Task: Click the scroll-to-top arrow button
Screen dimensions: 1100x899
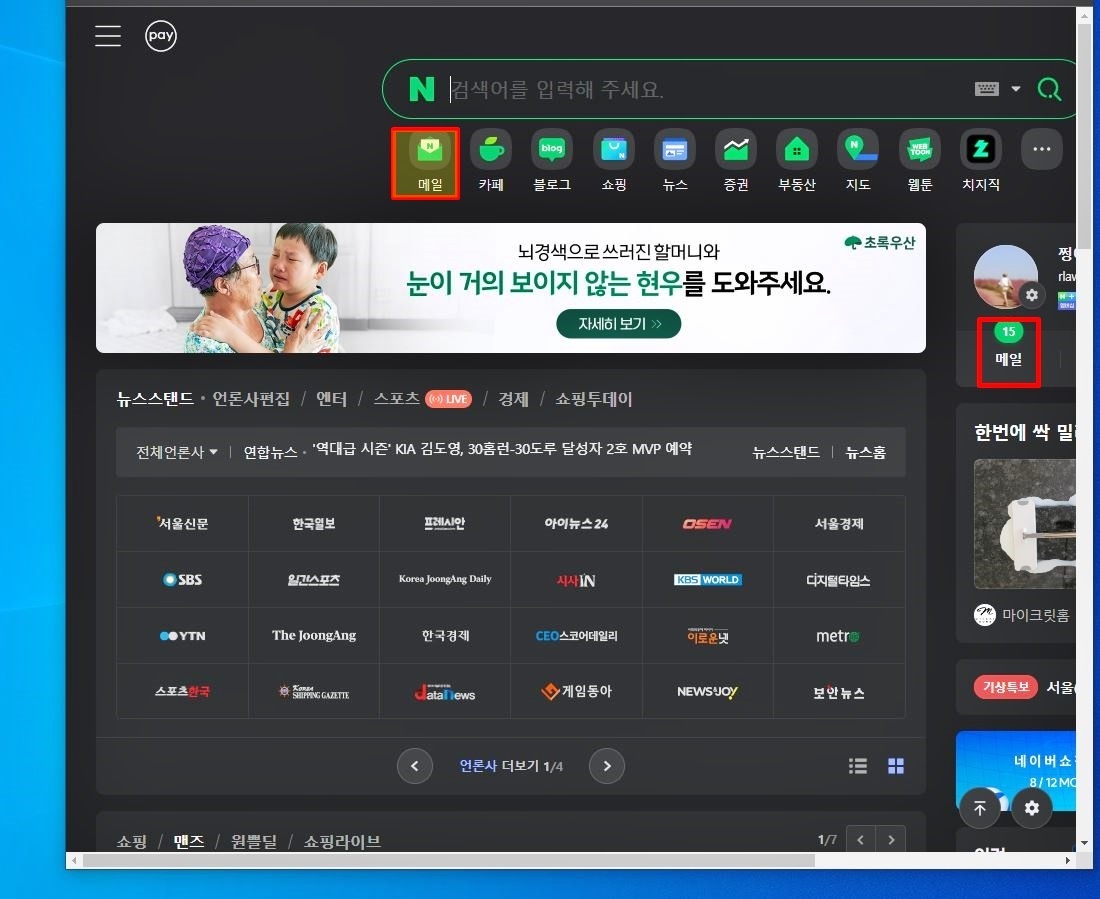Action: click(x=979, y=808)
